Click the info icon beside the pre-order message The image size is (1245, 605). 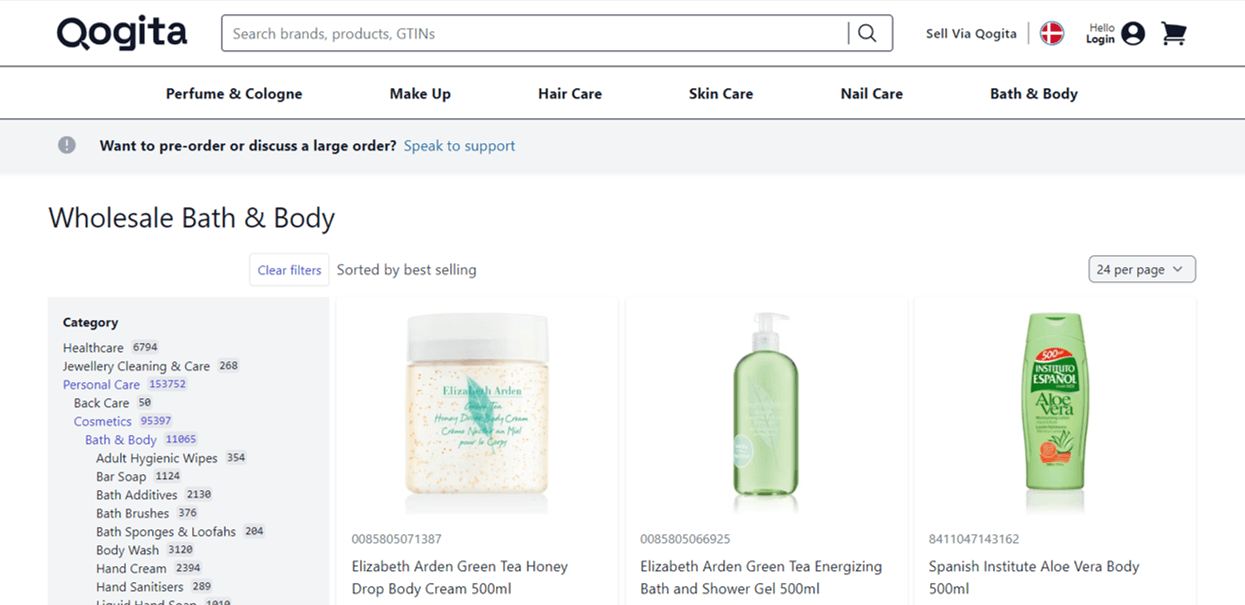click(66, 144)
